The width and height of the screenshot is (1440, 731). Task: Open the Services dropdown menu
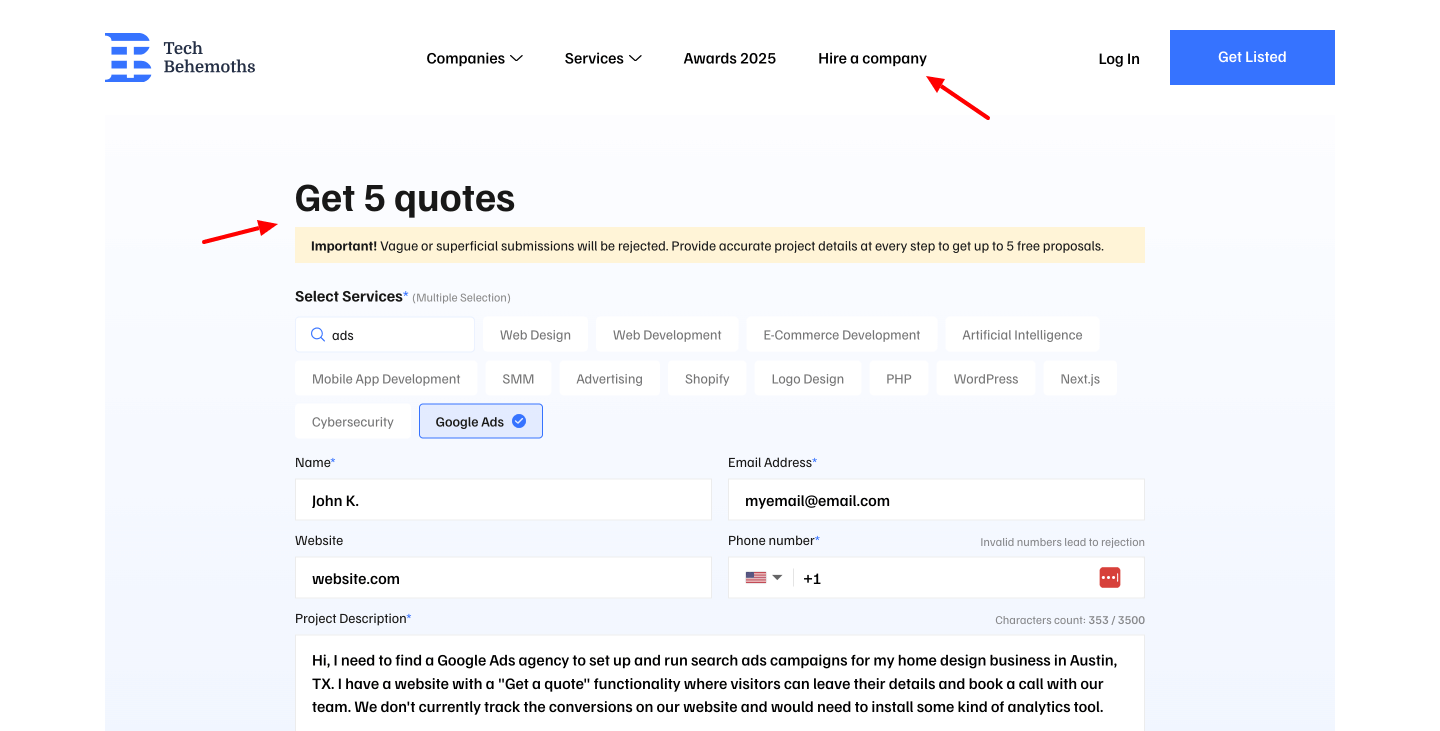pos(603,58)
